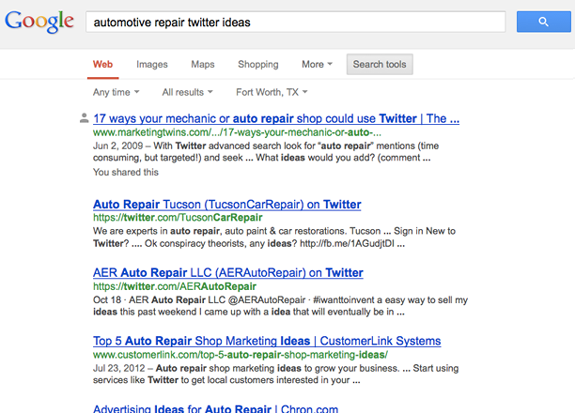575x413 pixels.
Task: Visit AER Auto Repair LLC Twitter result
Action: (x=228, y=273)
